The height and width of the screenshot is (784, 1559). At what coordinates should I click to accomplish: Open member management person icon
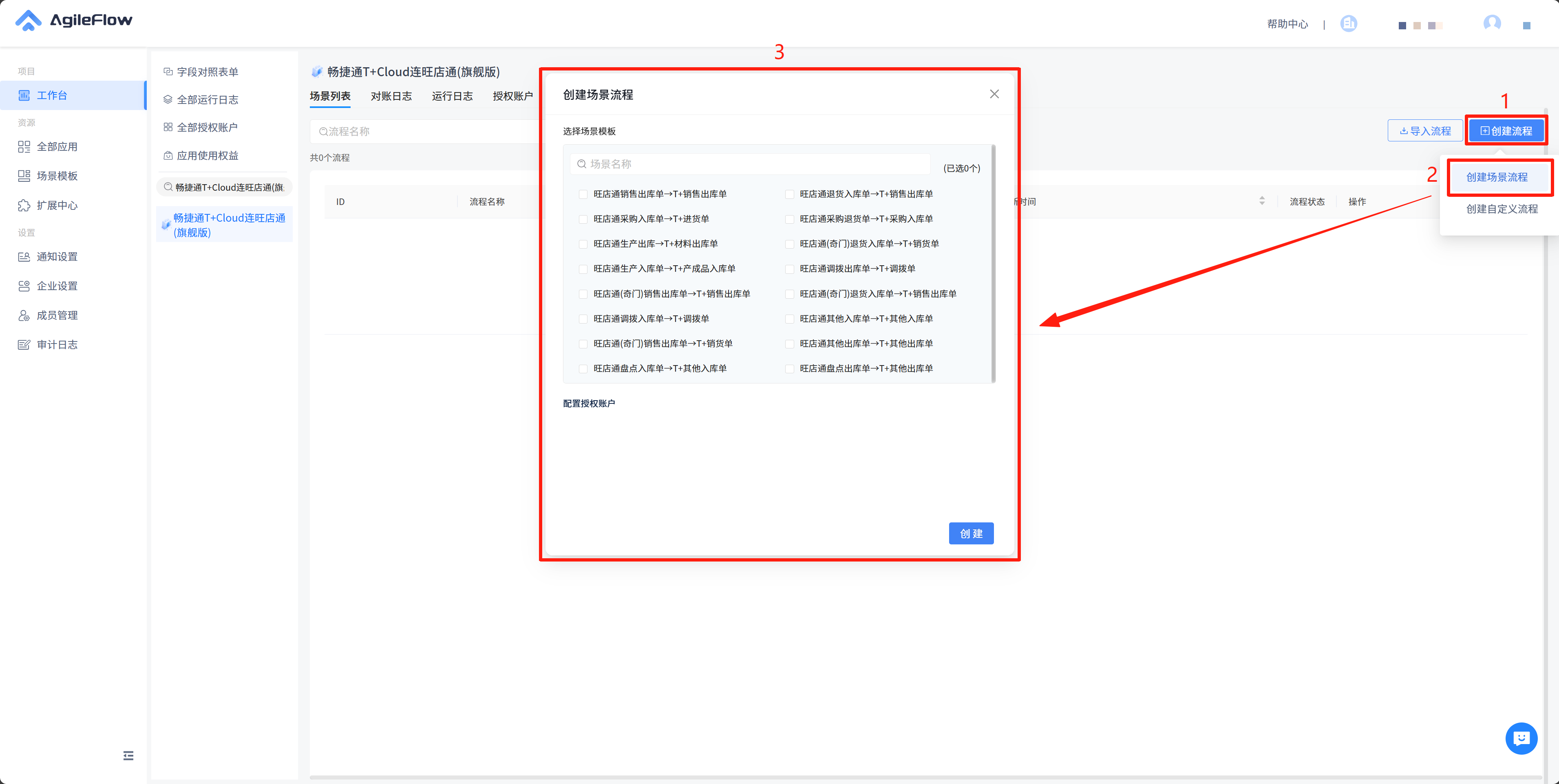coord(24,315)
